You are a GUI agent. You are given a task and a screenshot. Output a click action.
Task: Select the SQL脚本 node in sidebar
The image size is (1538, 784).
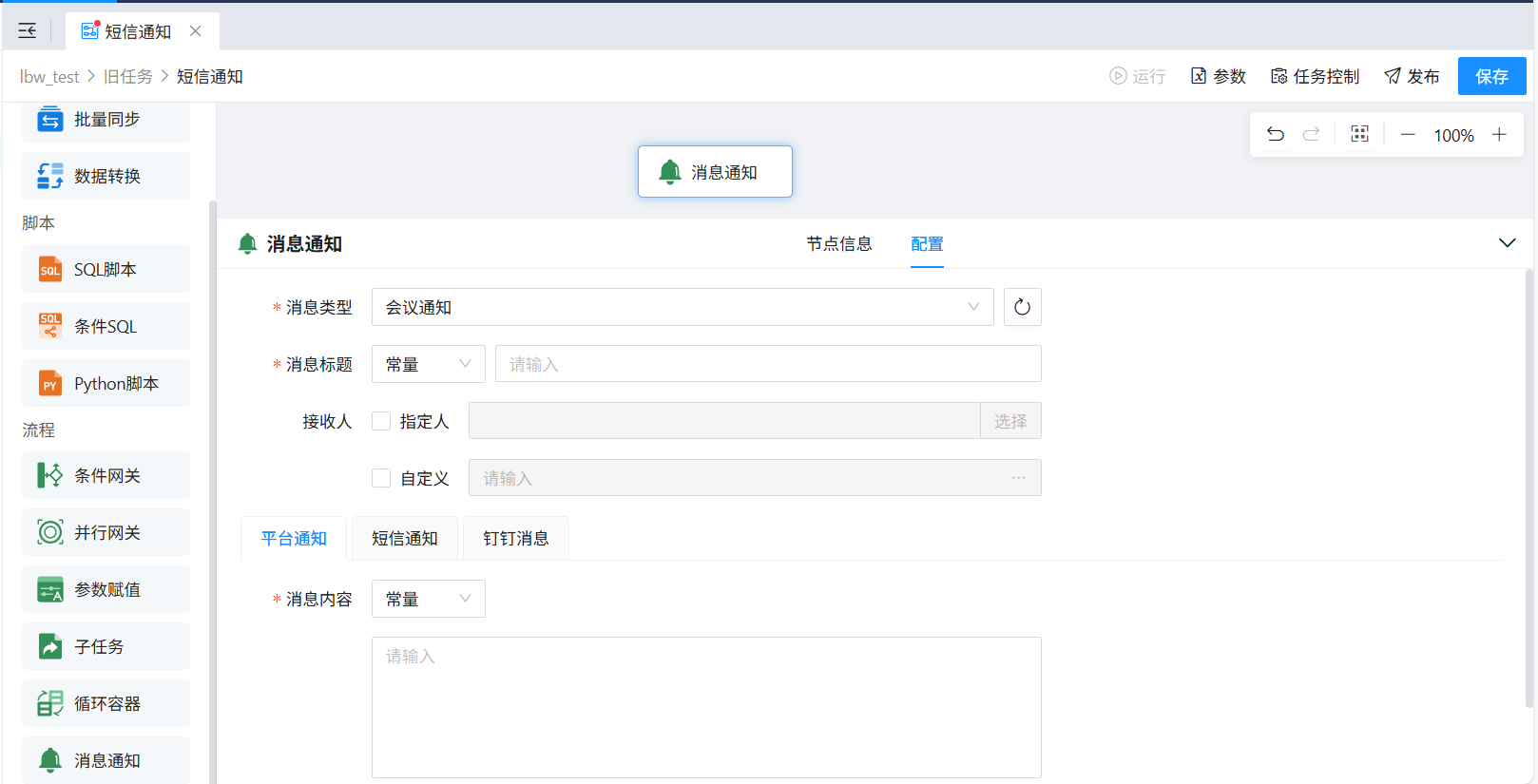point(106,270)
